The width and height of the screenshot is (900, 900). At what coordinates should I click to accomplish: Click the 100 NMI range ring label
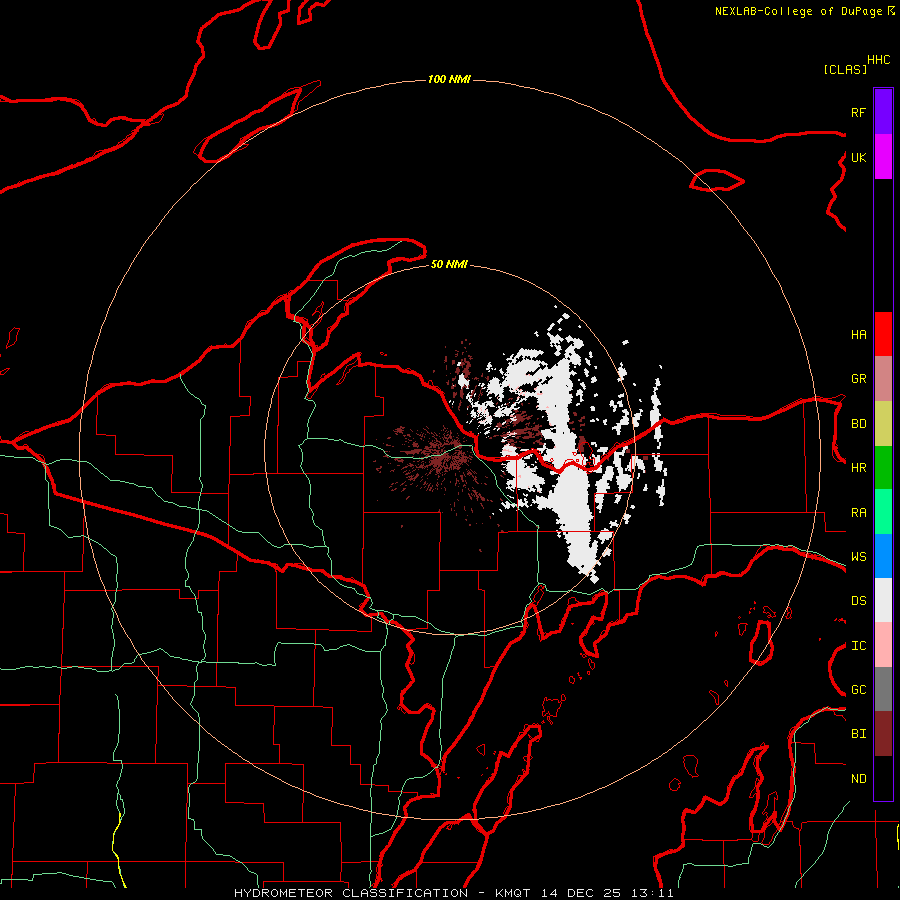click(x=449, y=79)
